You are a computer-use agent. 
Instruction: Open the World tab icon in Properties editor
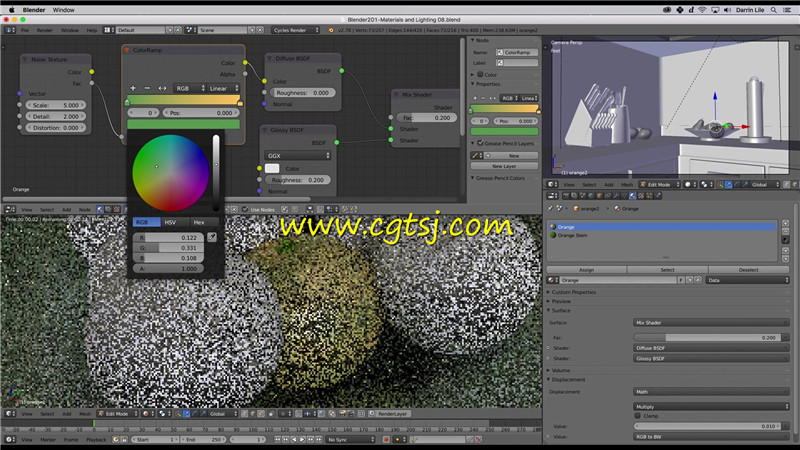click(591, 195)
